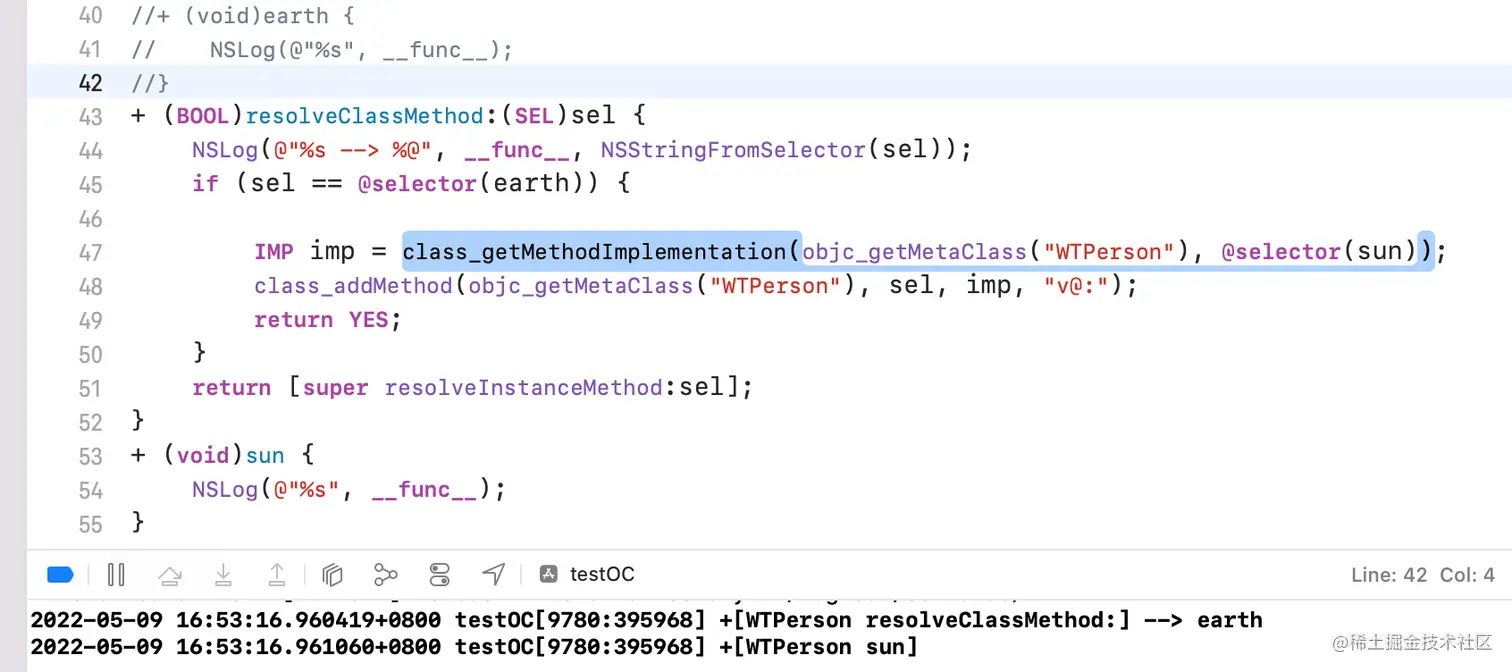Click the return YES statement
This screenshot has width=1512, height=672.
(x=325, y=319)
